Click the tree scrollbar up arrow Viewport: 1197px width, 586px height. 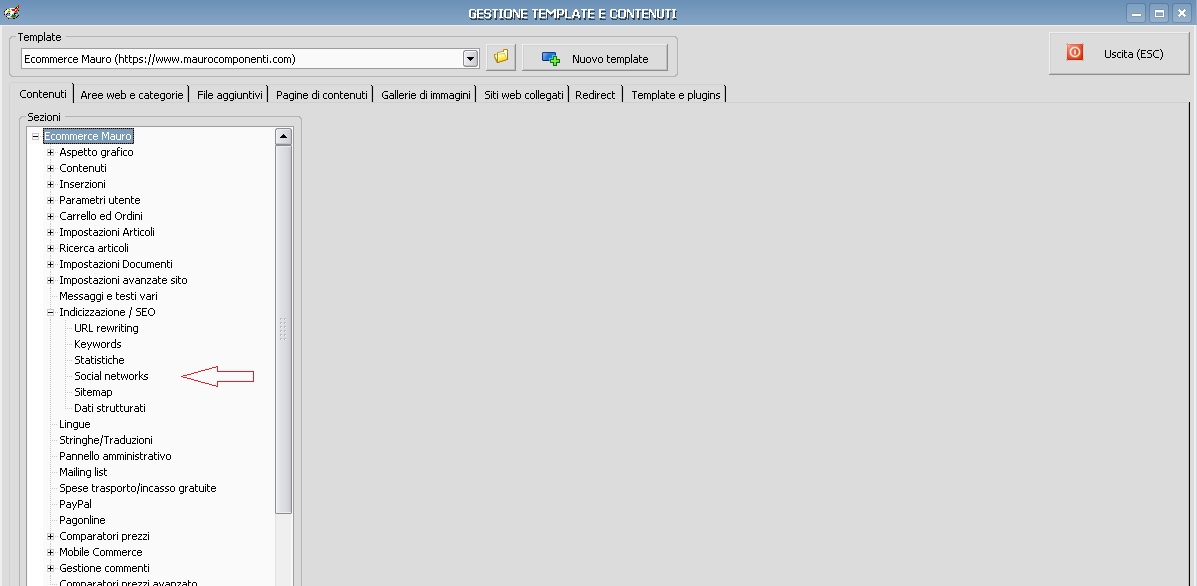[283, 137]
